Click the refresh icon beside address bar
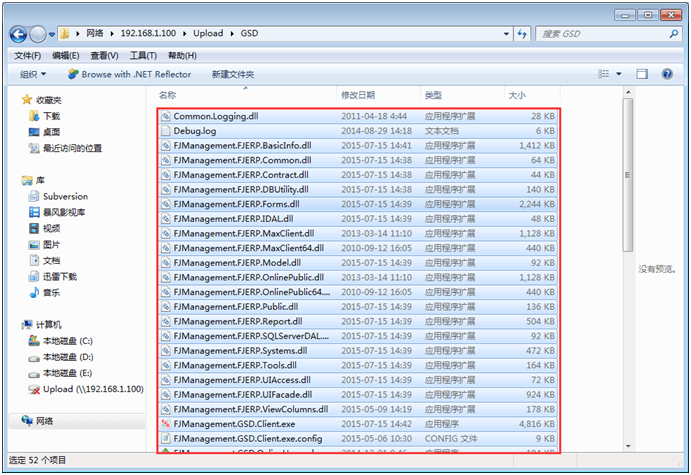This screenshot has width=691, height=475. coord(522,34)
